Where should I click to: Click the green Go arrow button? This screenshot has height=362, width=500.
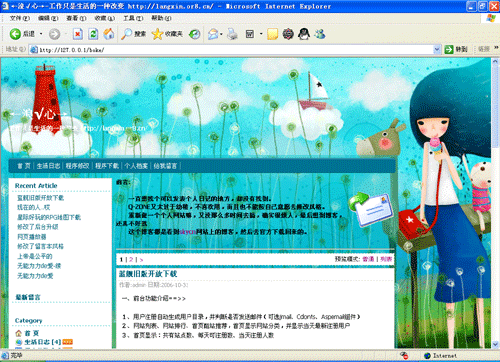[449, 50]
